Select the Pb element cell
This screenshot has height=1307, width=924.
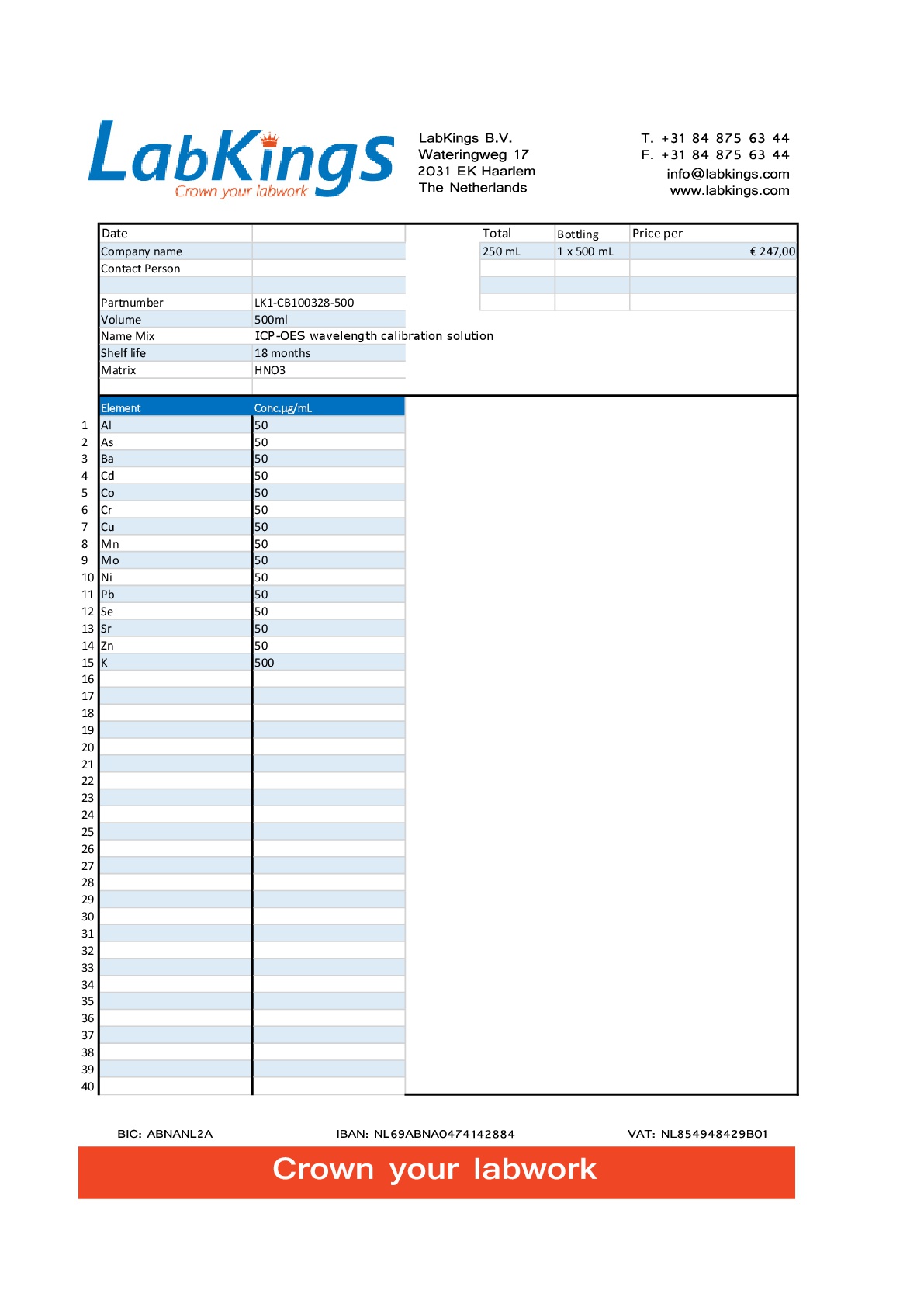point(175,595)
